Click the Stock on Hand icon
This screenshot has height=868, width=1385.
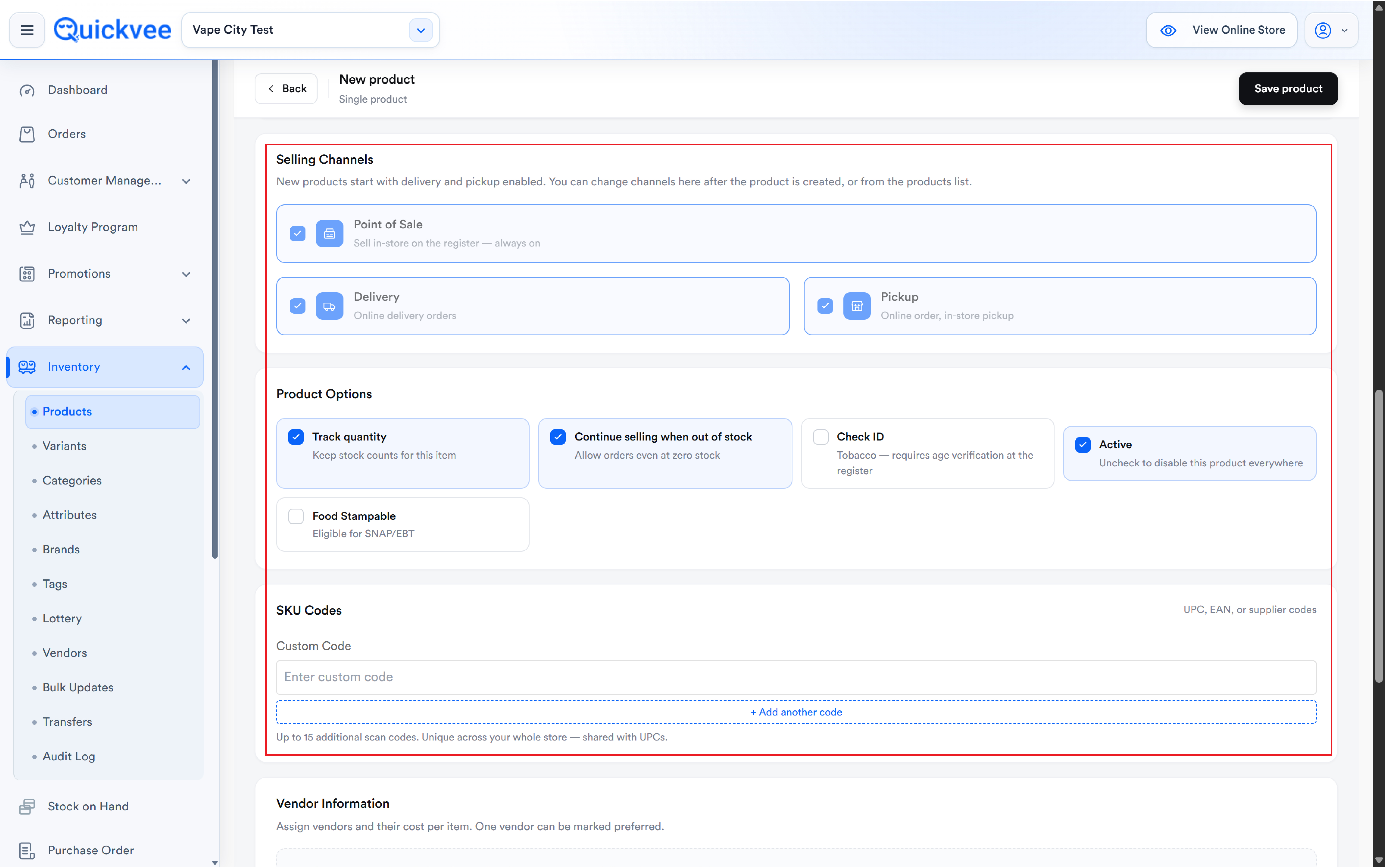click(27, 807)
